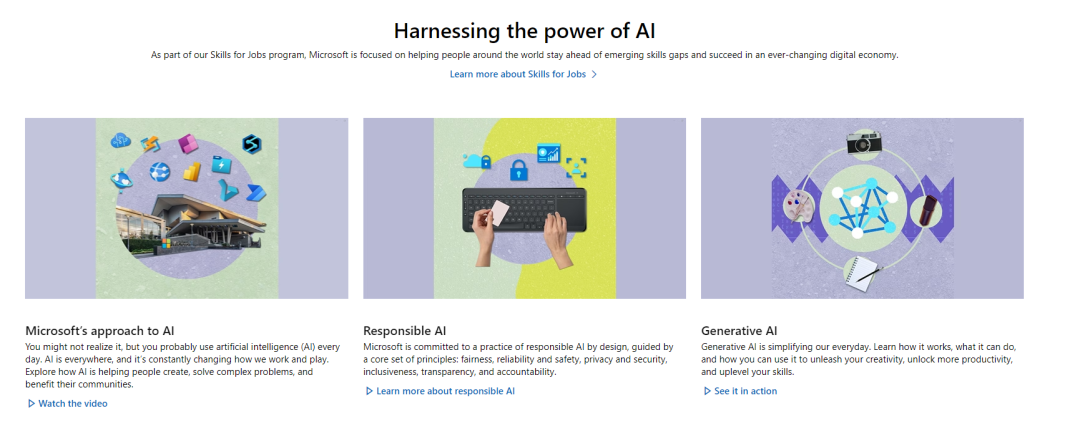
Task: Open the See it in action link
Action: point(745,392)
